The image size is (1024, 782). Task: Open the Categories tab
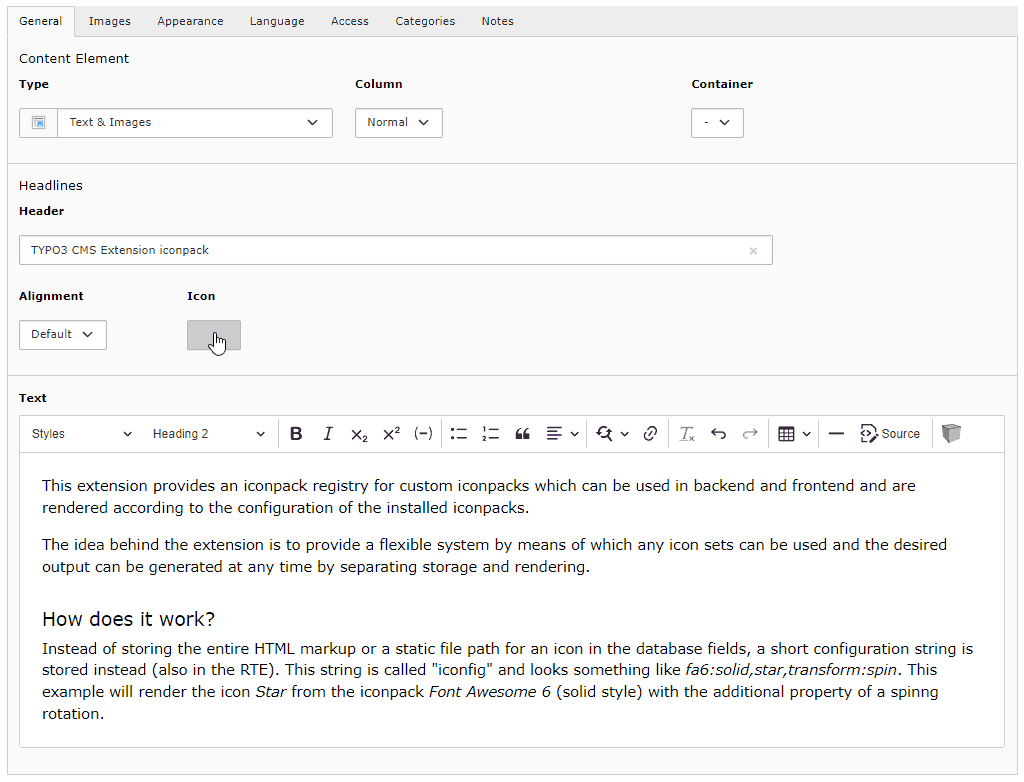[x=425, y=21]
